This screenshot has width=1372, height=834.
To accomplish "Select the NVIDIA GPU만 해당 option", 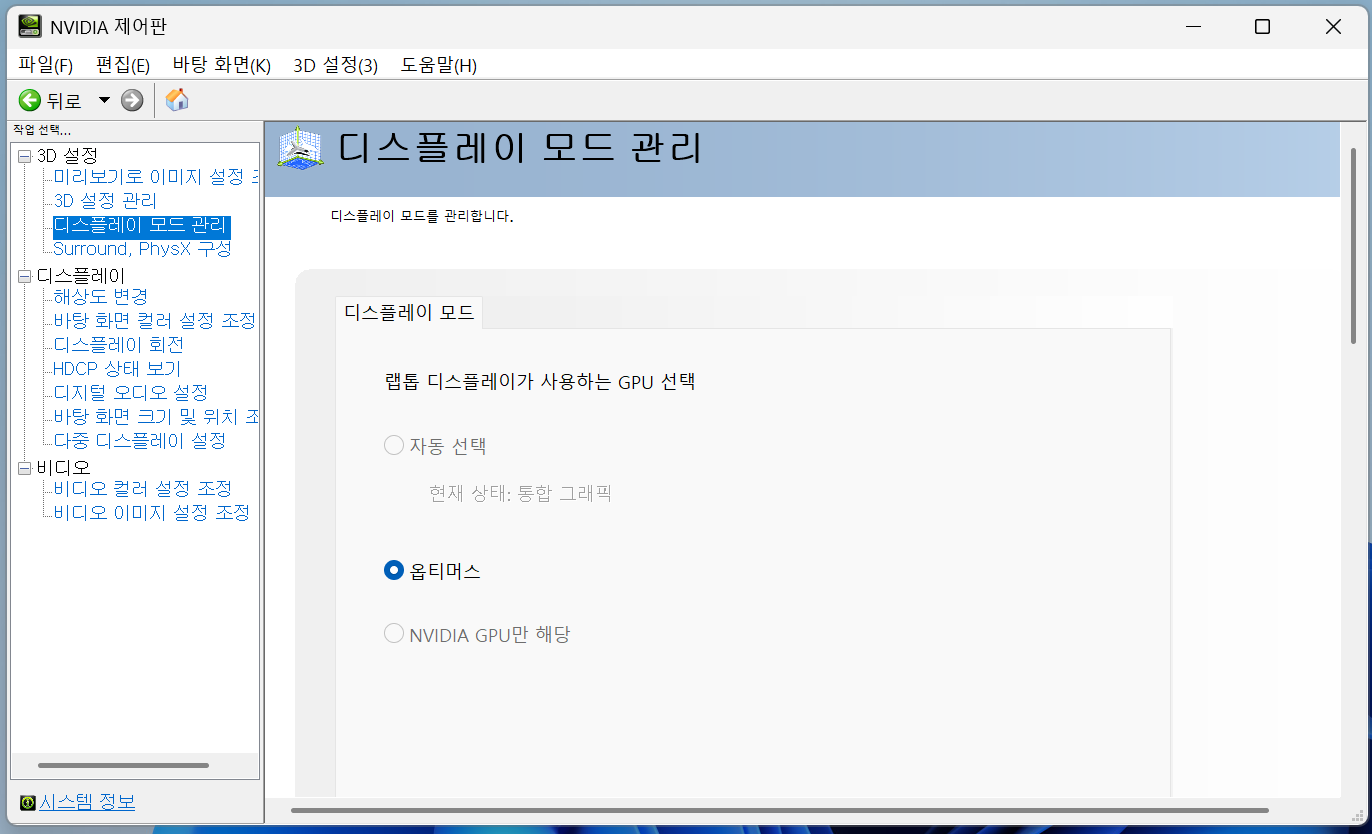I will [x=393, y=633].
